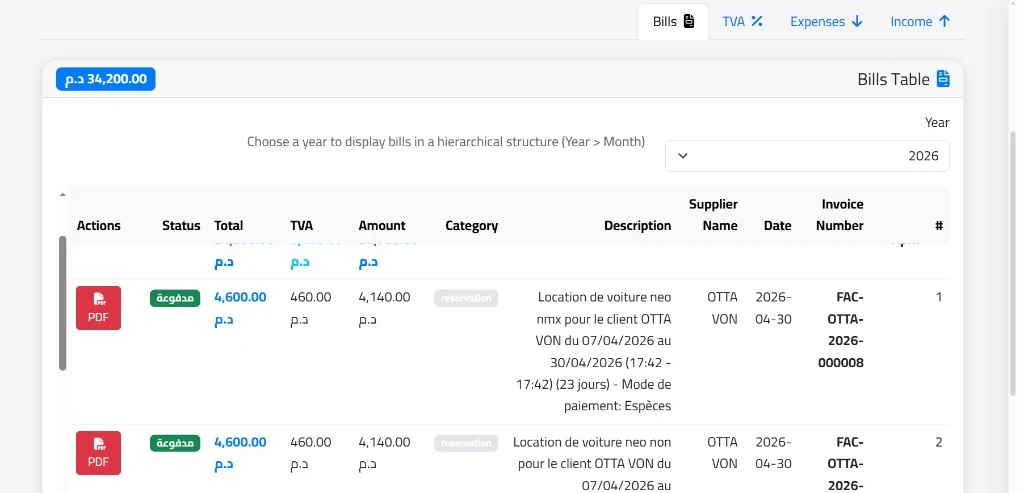
Task: Click the Supplier Name column header
Action: click(713, 215)
